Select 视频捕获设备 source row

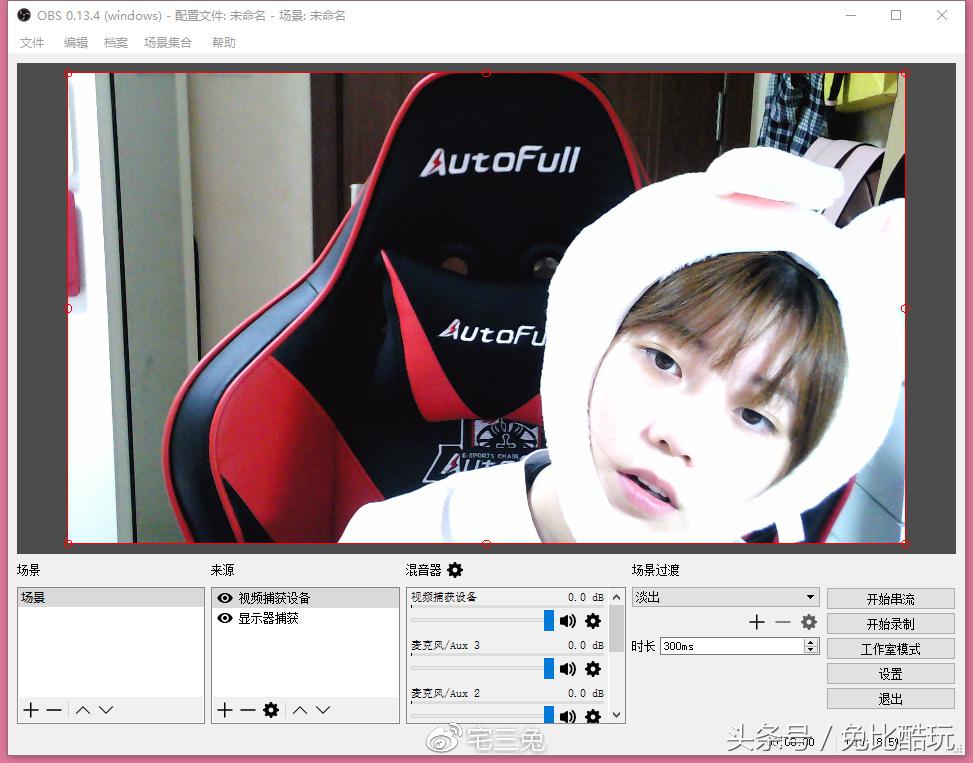pos(305,598)
